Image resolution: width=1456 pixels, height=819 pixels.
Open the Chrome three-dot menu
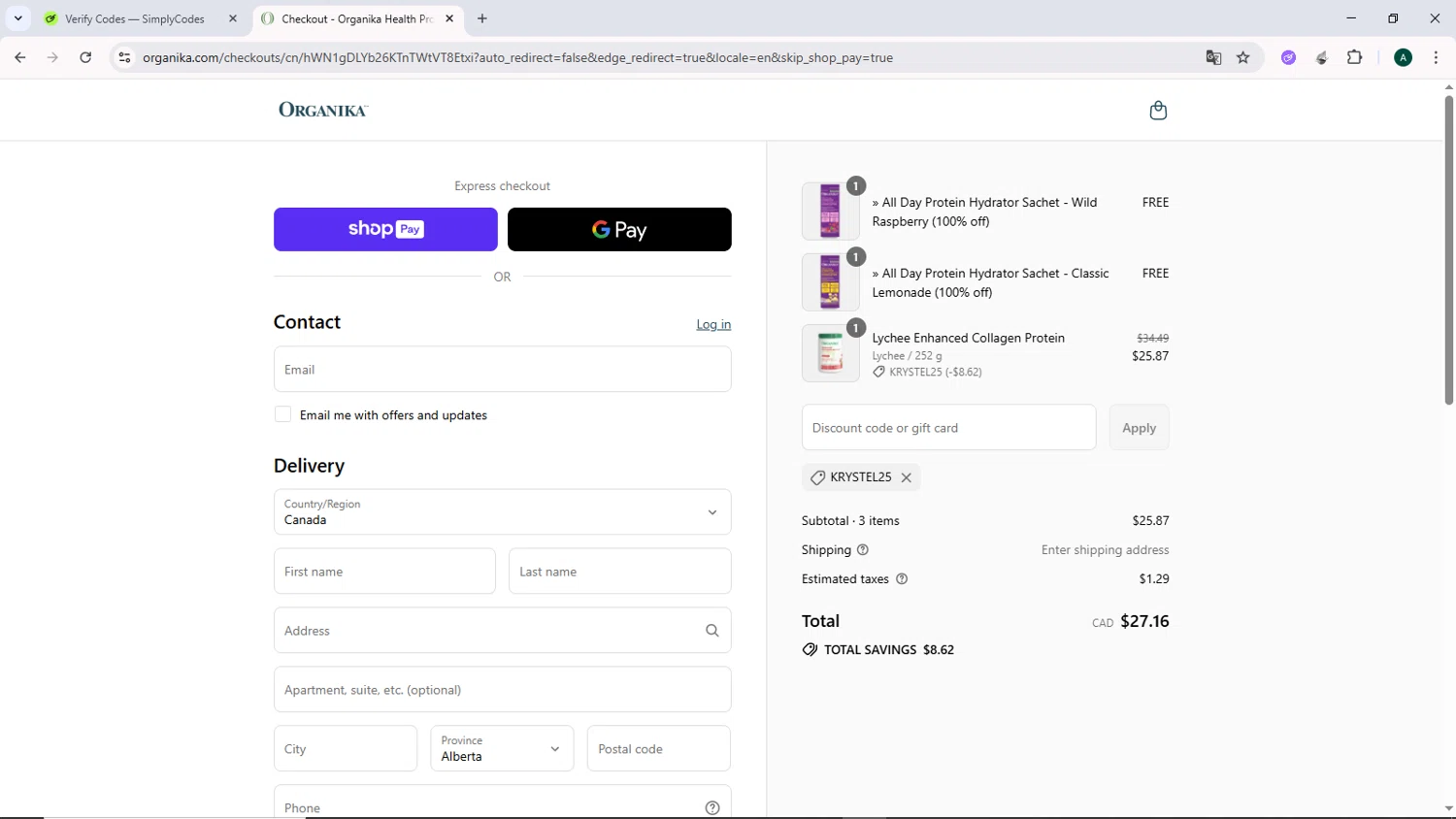point(1436,57)
